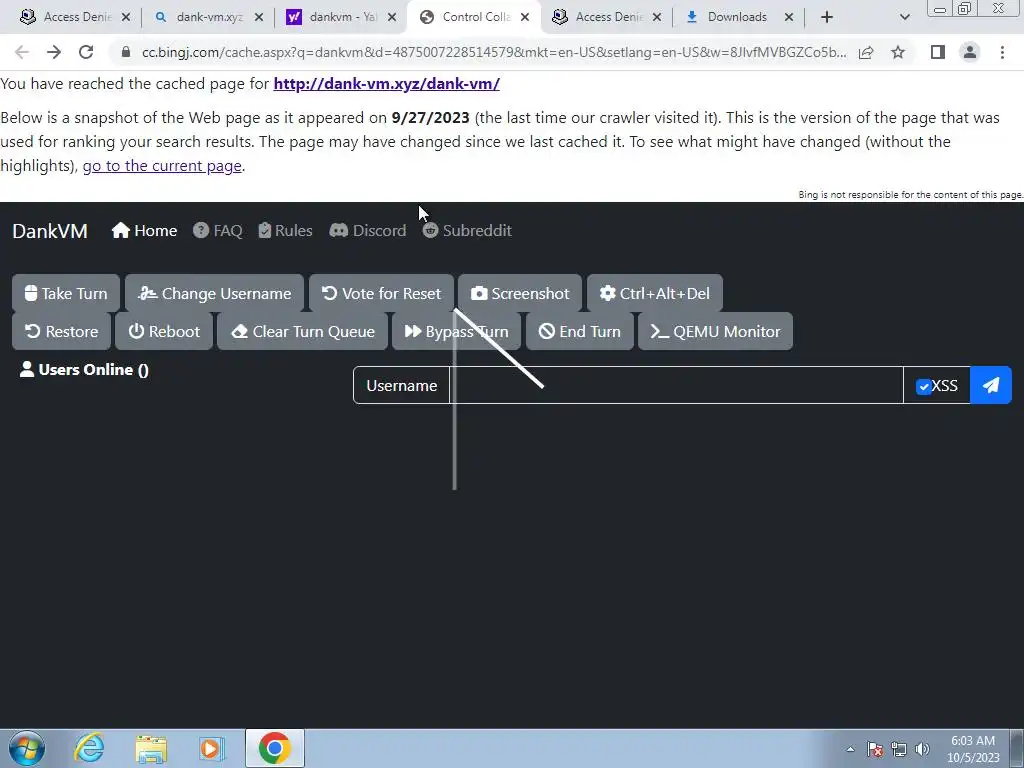The width and height of the screenshot is (1024, 768).
Task: Click the DankVM brand title
Action: pos(50,231)
